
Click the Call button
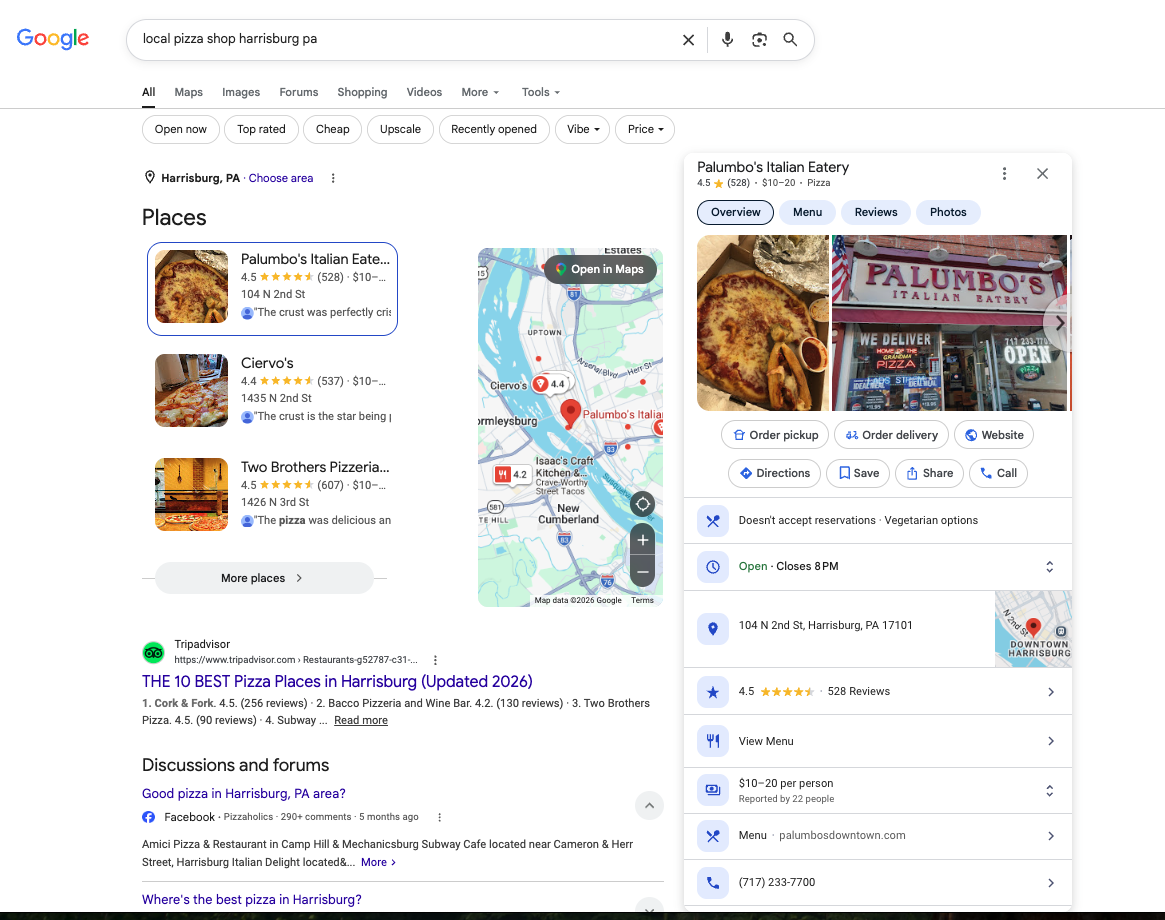point(999,473)
